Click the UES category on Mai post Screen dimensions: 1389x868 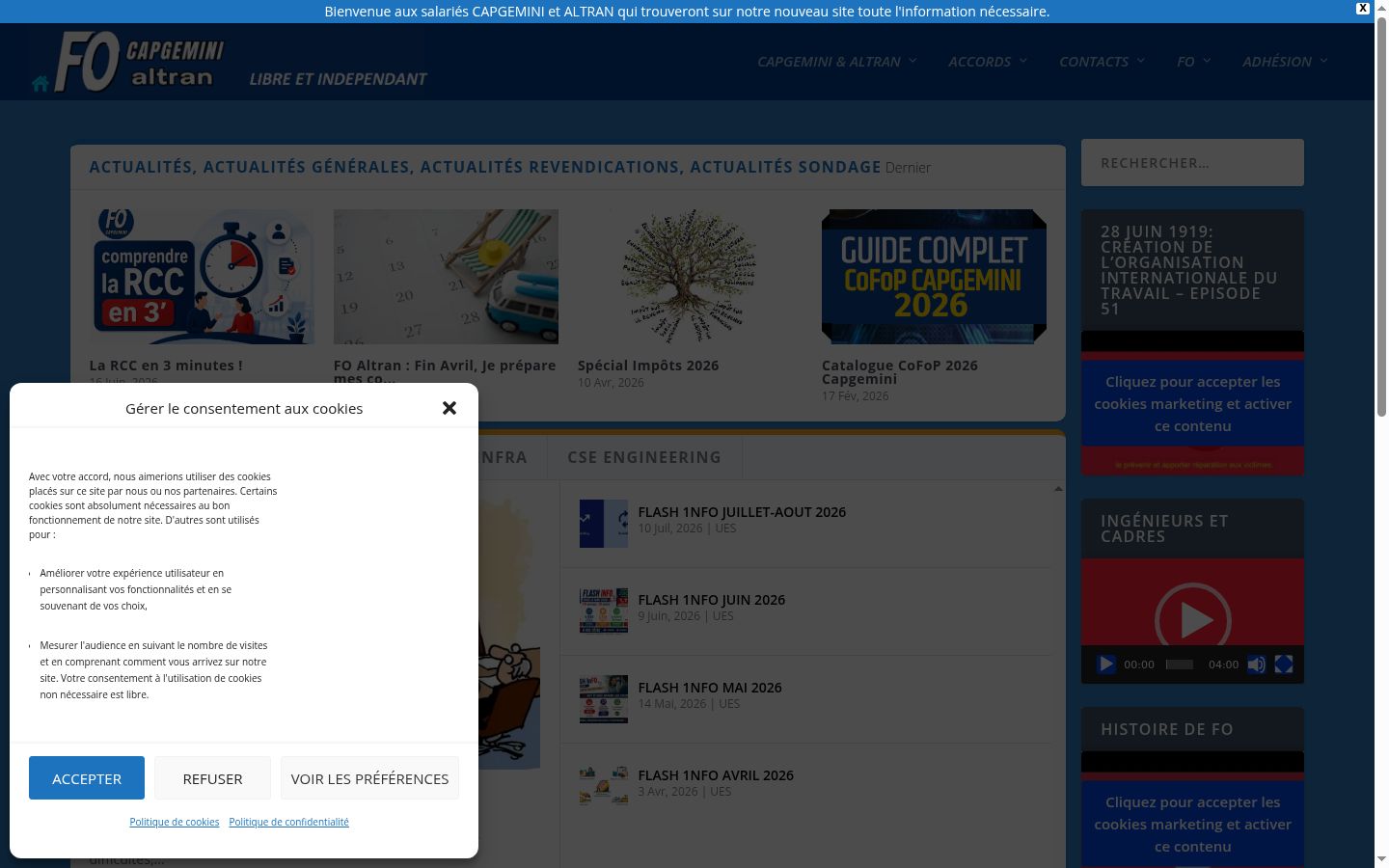coord(729,704)
